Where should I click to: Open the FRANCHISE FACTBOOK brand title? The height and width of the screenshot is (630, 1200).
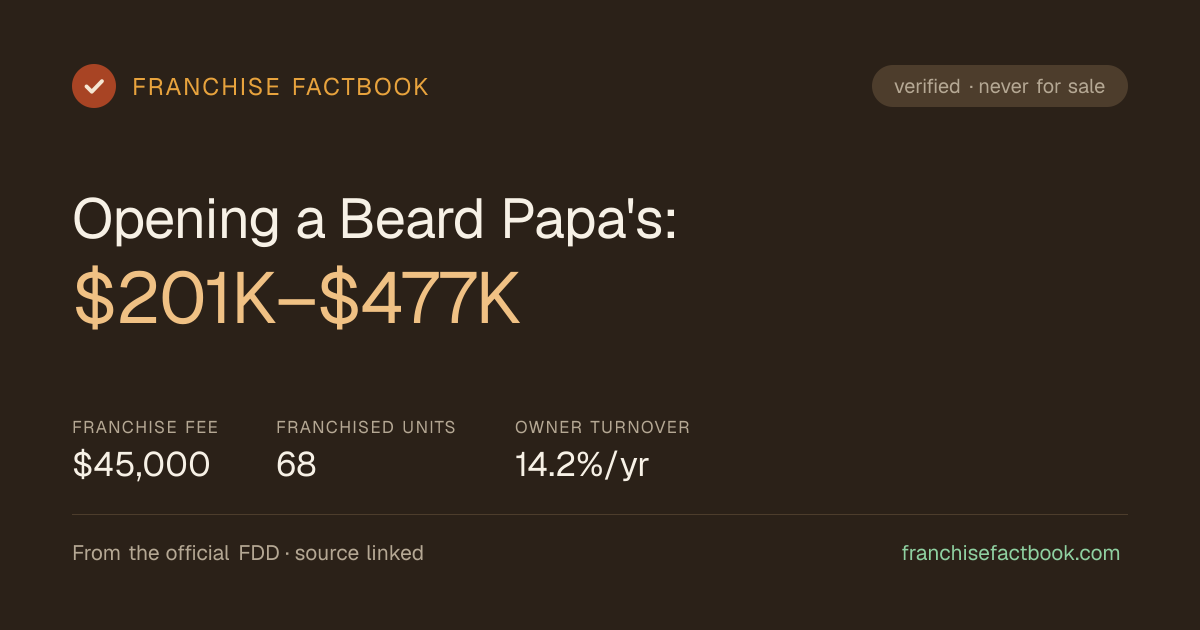click(x=281, y=87)
